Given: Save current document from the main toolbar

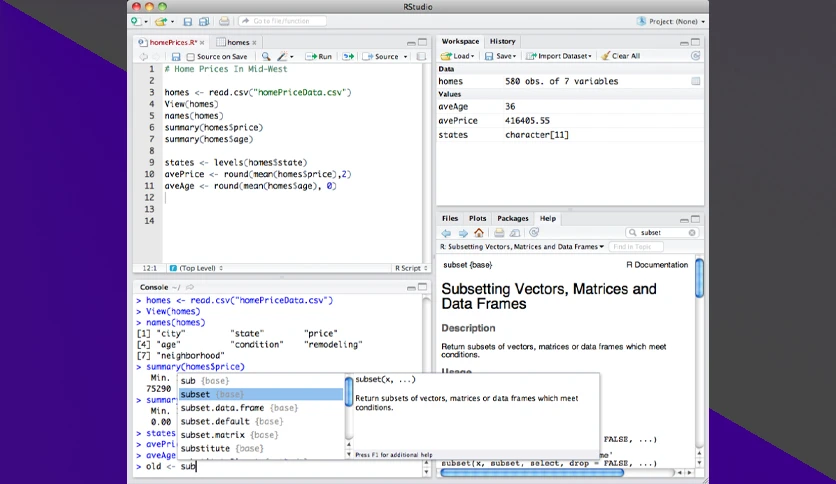Looking at the screenshot, I should click(187, 21).
